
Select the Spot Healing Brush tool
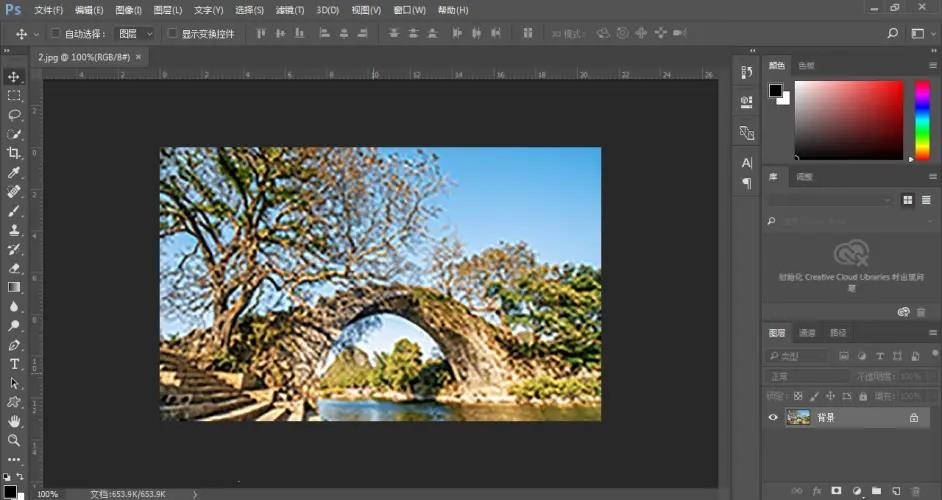14,192
